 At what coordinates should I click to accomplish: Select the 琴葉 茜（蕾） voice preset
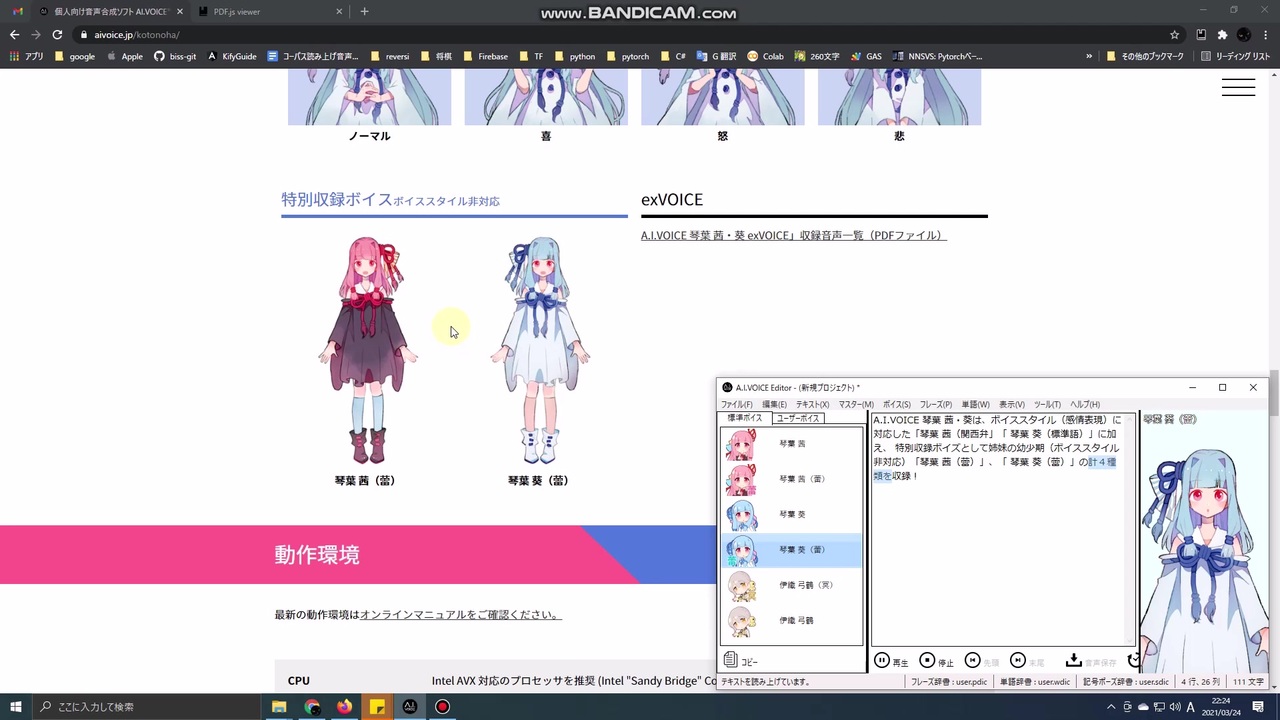pos(791,479)
